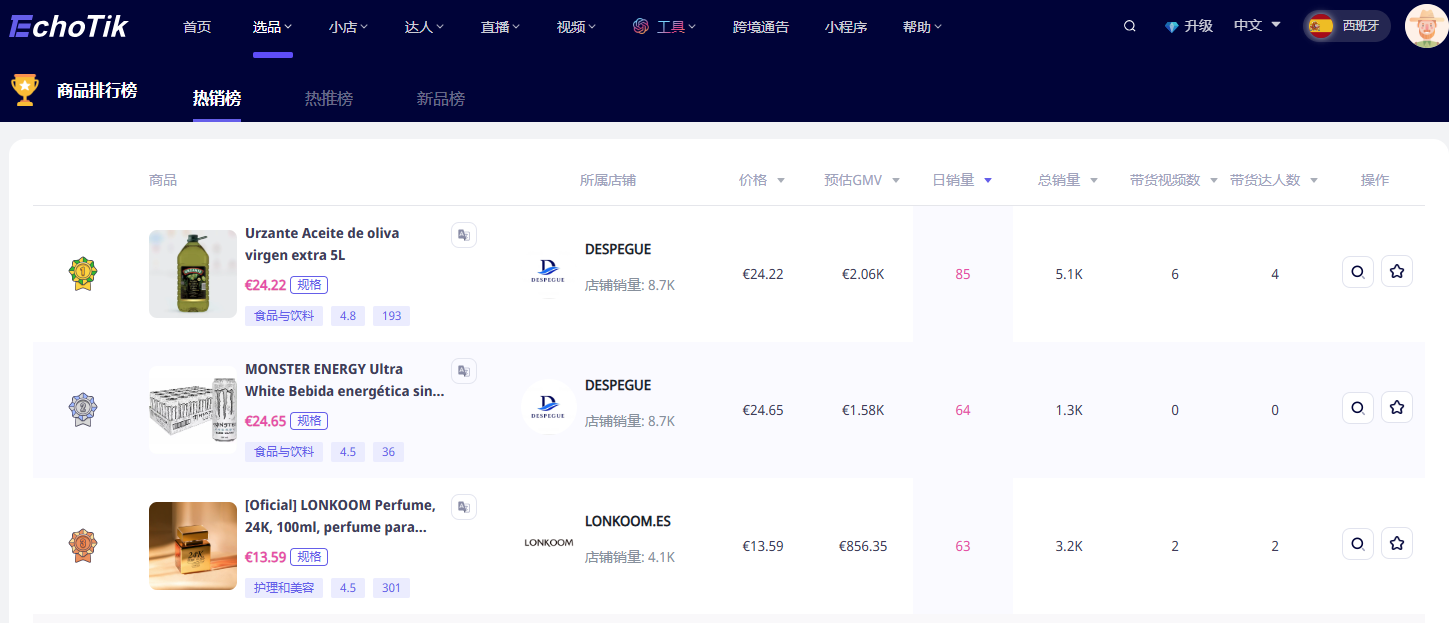Click 规格 button under LONKOOM Perfume
The height and width of the screenshot is (623, 1449).
309,557
